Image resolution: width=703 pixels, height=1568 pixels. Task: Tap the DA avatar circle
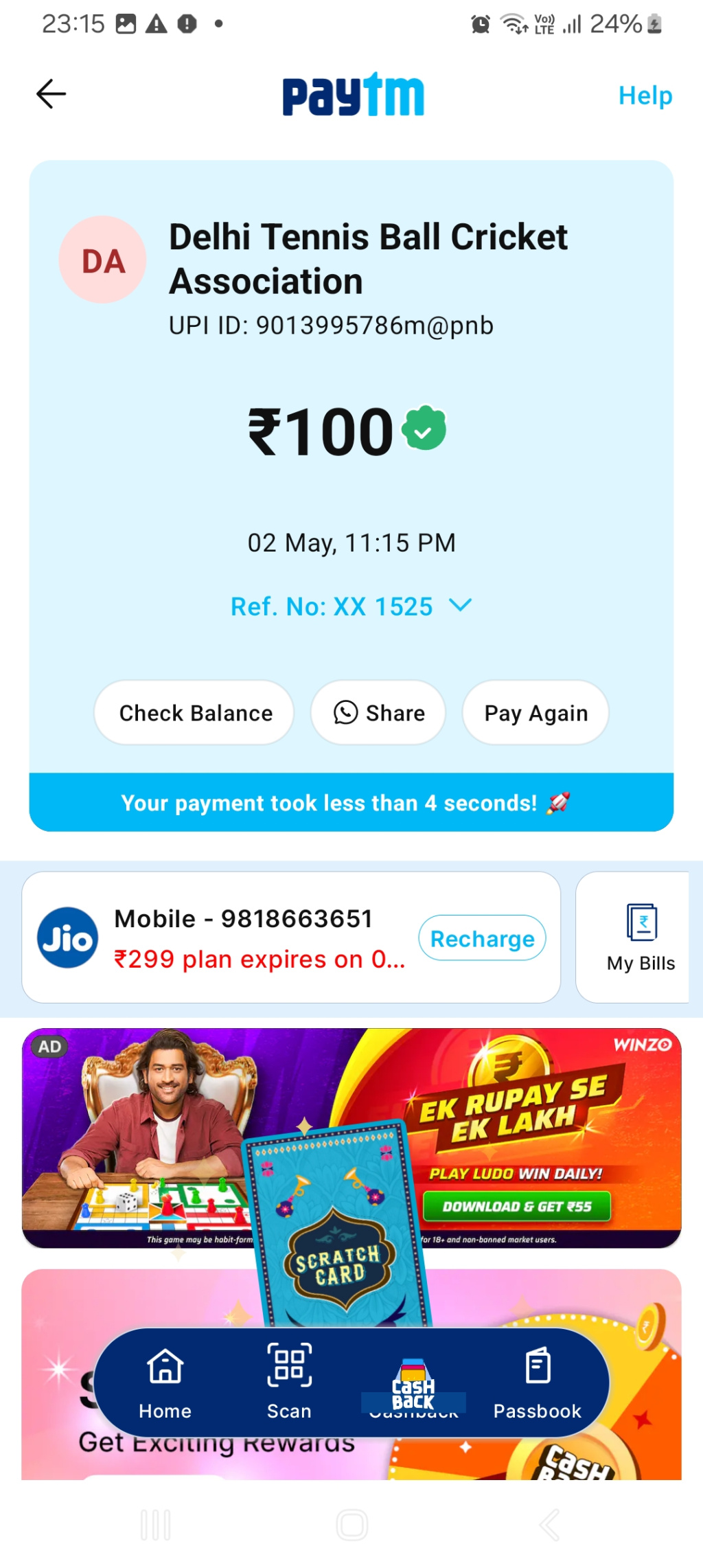(x=102, y=260)
